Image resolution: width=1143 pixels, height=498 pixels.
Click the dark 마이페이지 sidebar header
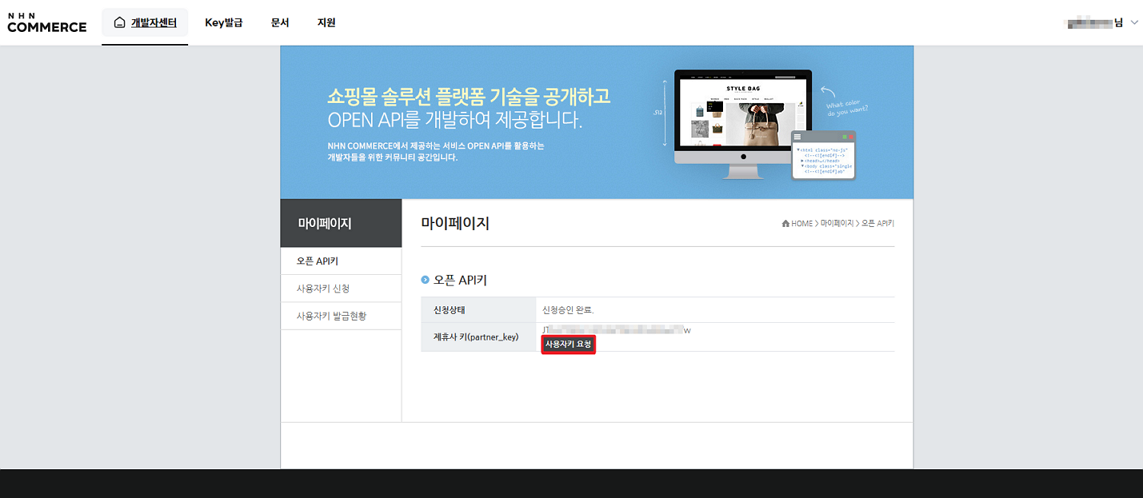tap(341, 223)
